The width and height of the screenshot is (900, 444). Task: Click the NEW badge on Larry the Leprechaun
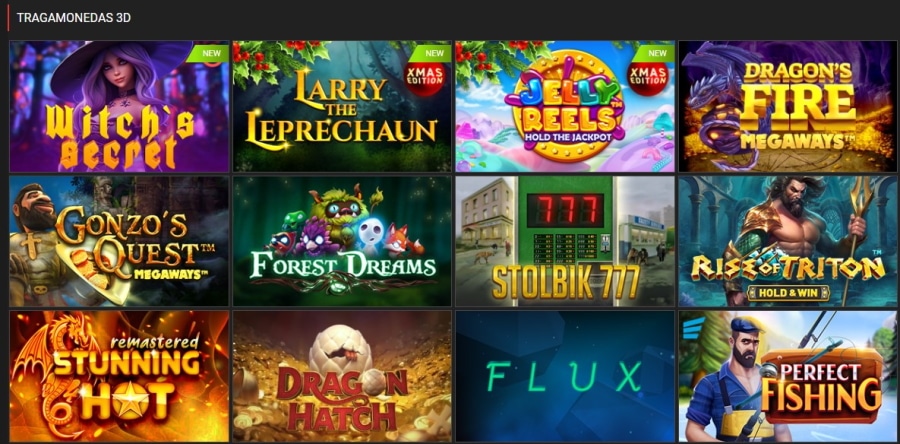point(433,53)
